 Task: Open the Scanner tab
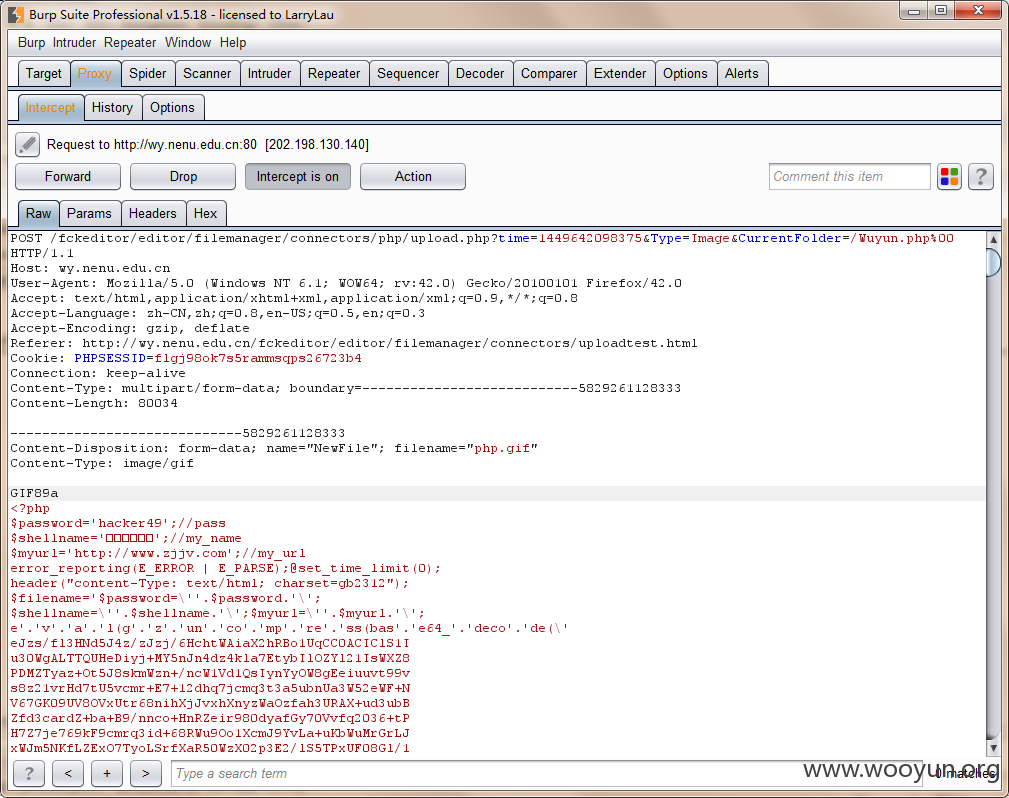click(207, 73)
